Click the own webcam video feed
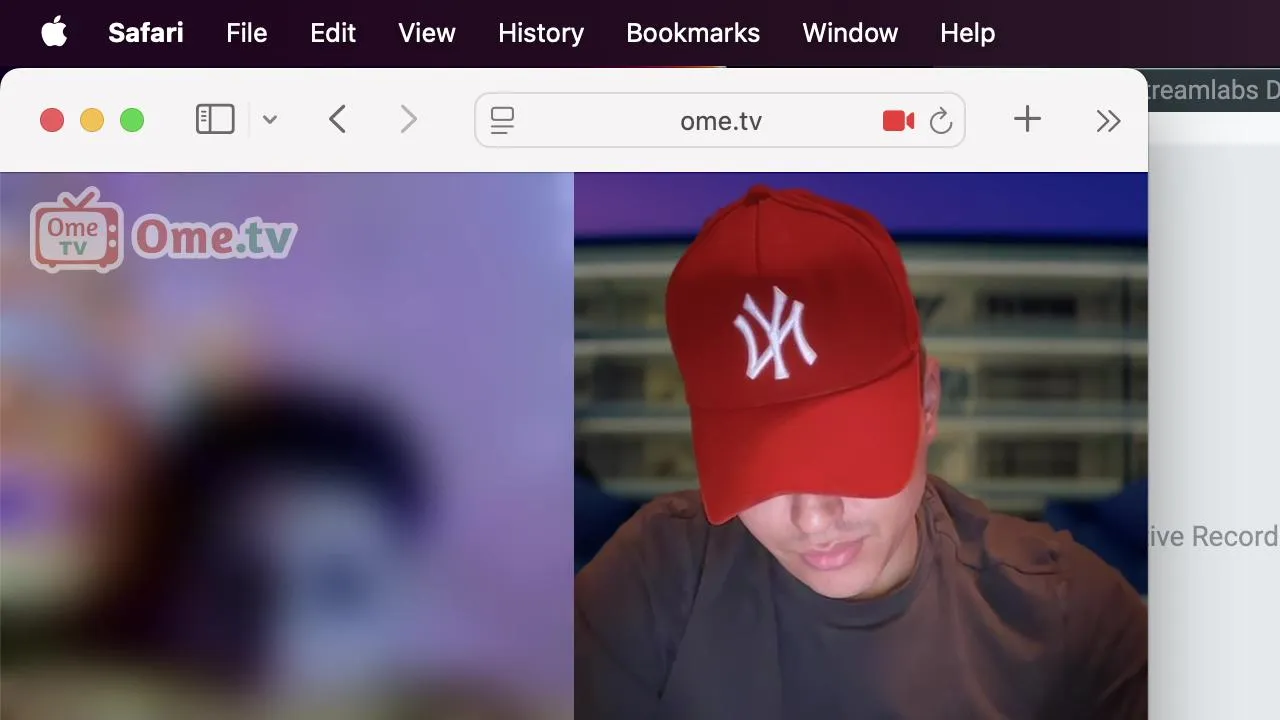 point(861,446)
